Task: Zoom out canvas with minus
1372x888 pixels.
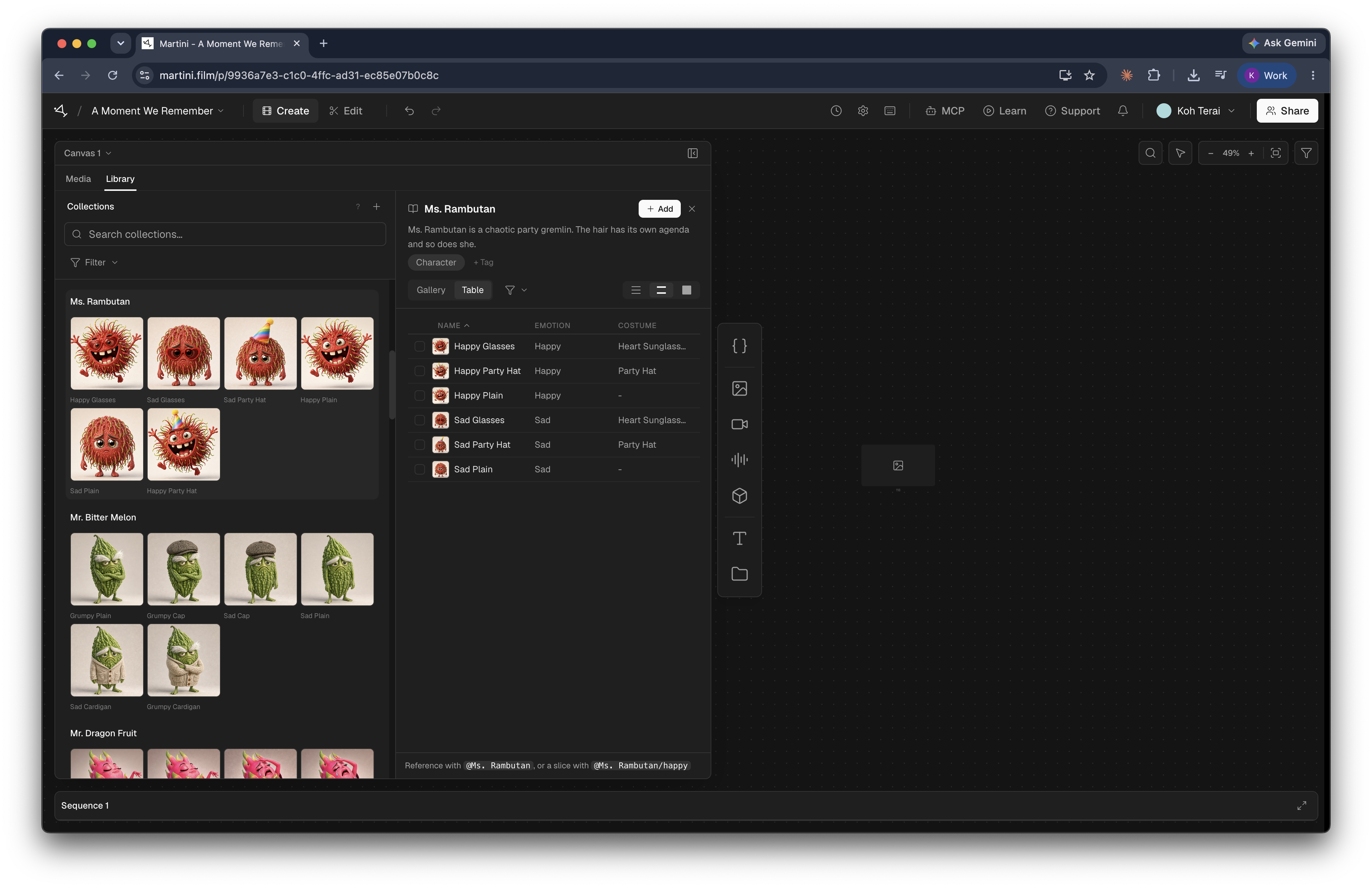Action: click(x=1211, y=153)
